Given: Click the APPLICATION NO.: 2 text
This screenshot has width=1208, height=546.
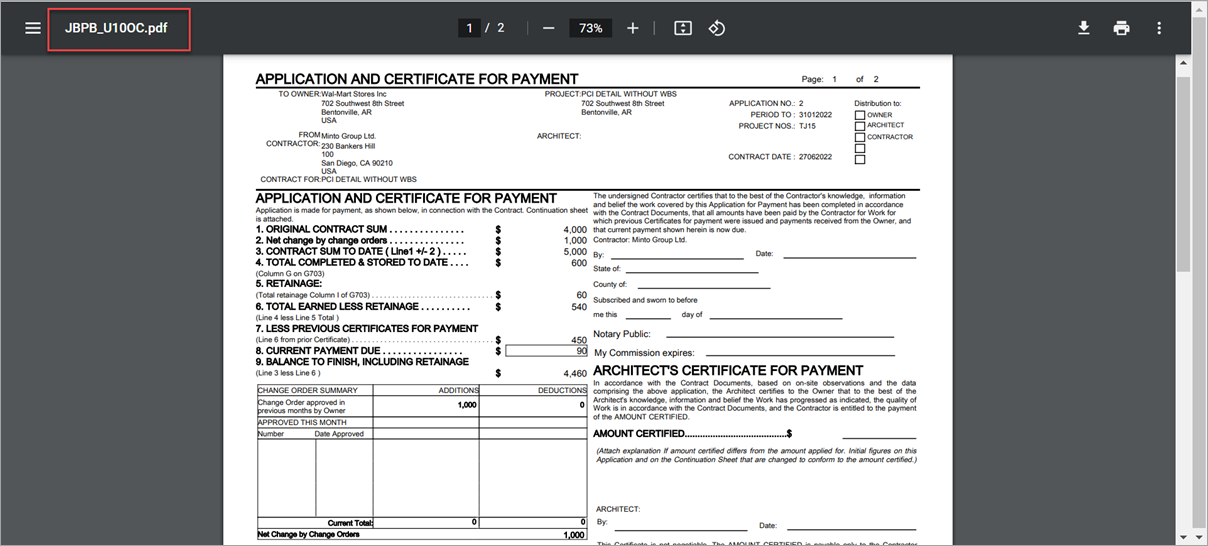Looking at the screenshot, I should click(x=766, y=103).
